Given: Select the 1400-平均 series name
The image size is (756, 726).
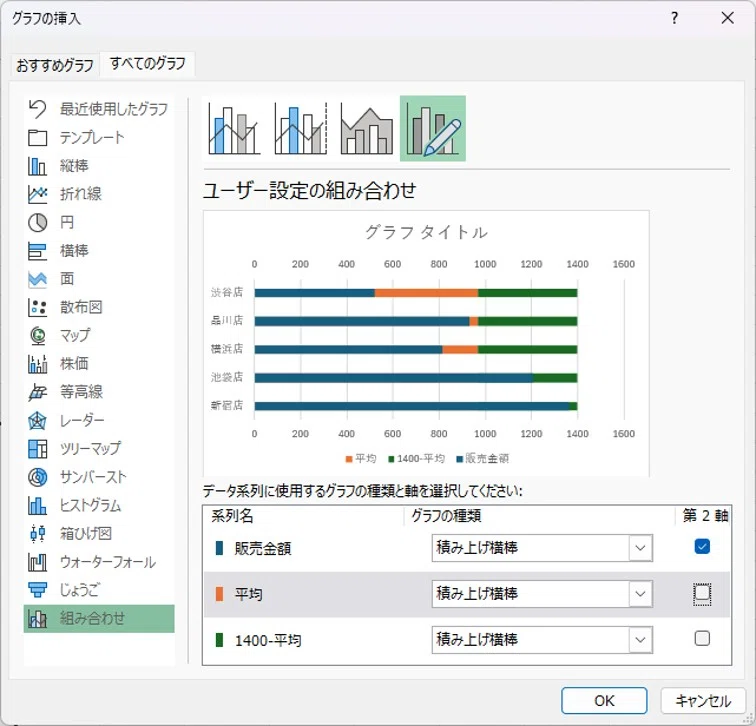Looking at the screenshot, I should point(268,641).
